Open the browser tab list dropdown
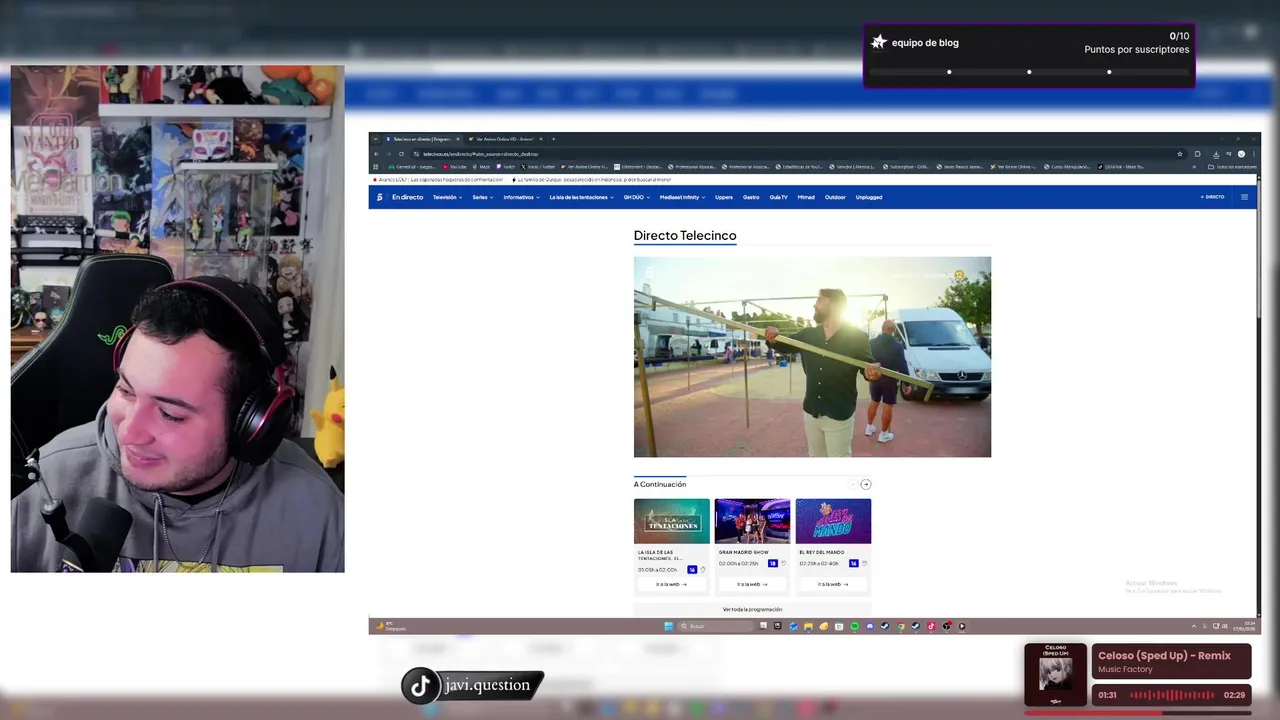 click(376, 139)
